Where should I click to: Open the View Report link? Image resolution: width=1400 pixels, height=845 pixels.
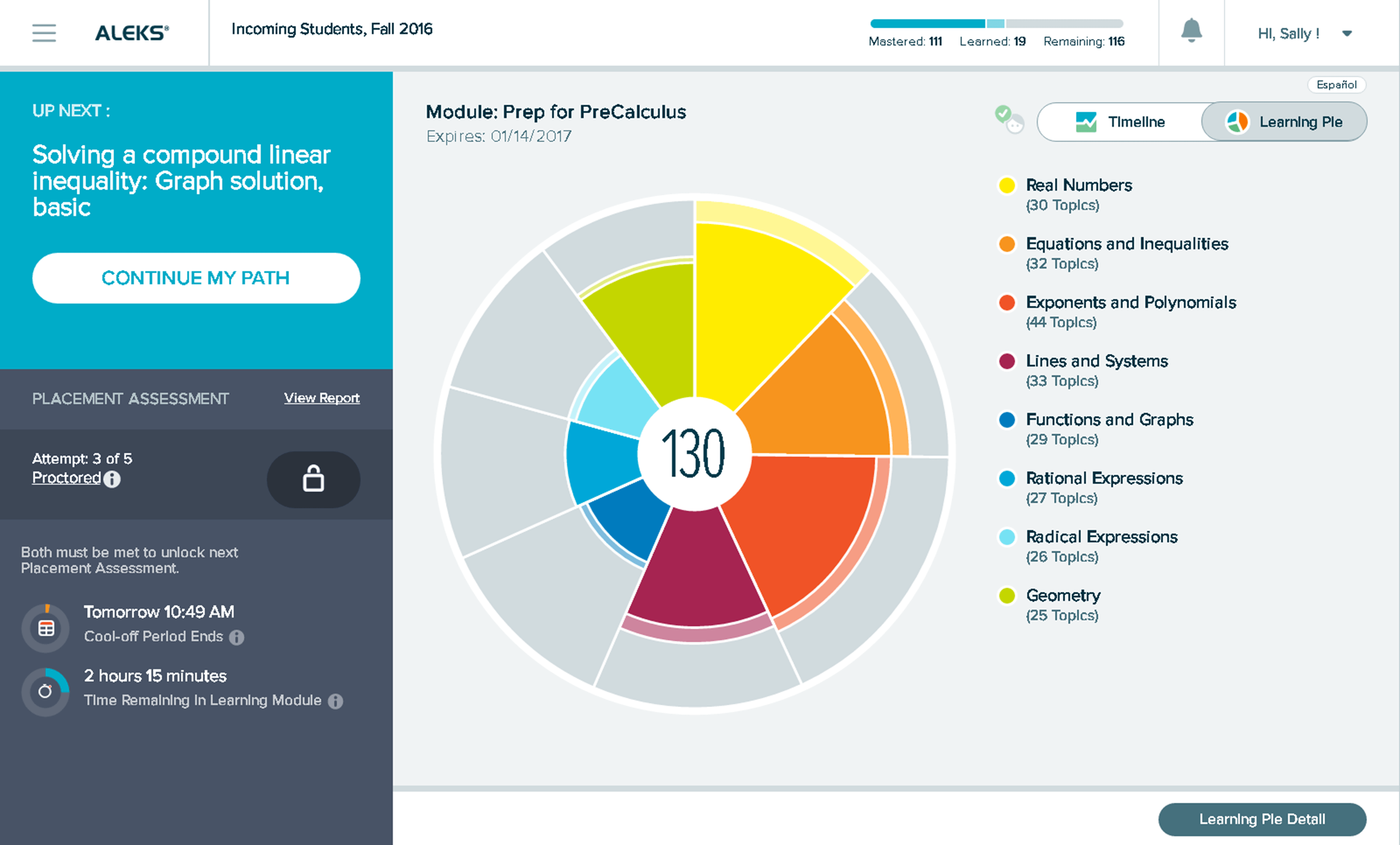click(x=321, y=398)
